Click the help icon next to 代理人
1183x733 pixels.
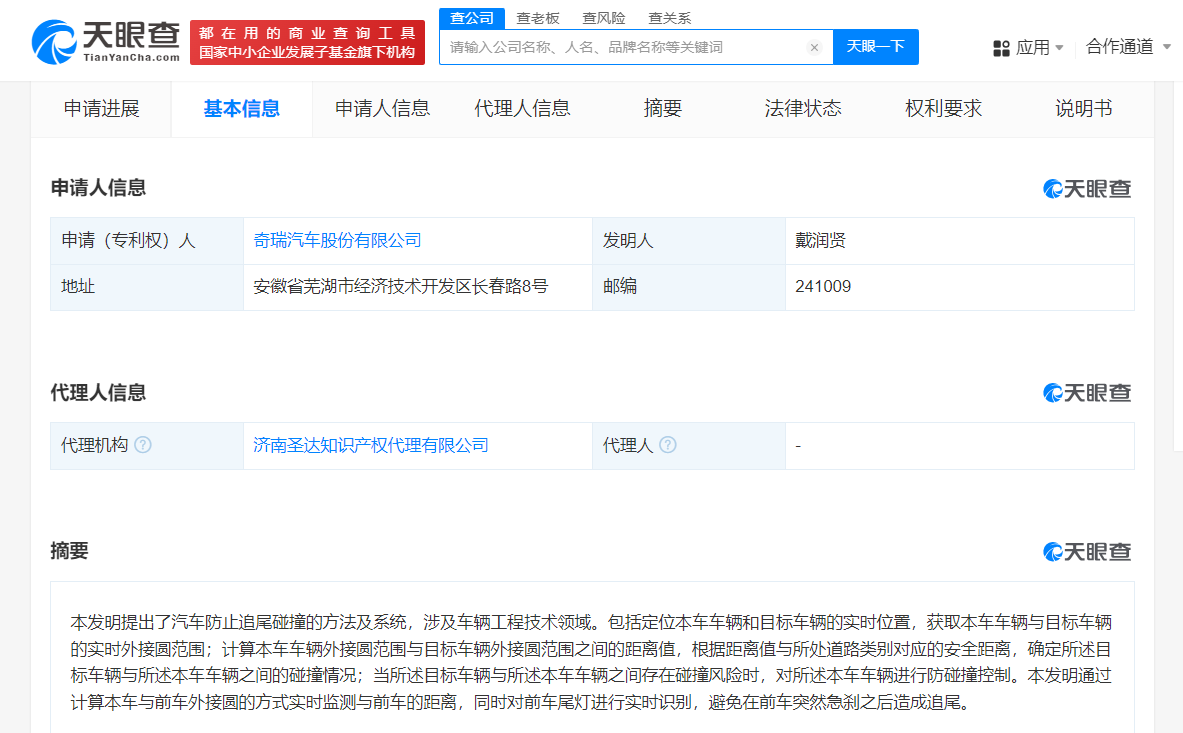tap(668, 445)
